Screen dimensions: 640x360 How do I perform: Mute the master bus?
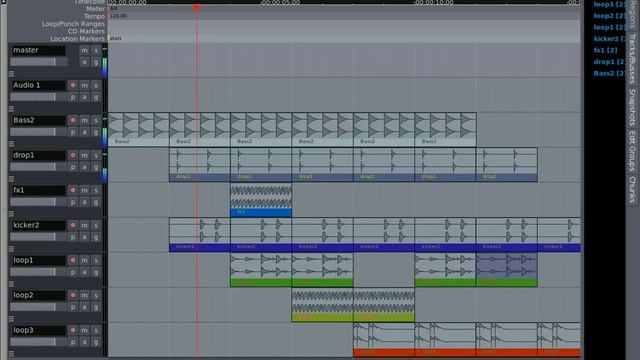pyautogui.click(x=84, y=50)
